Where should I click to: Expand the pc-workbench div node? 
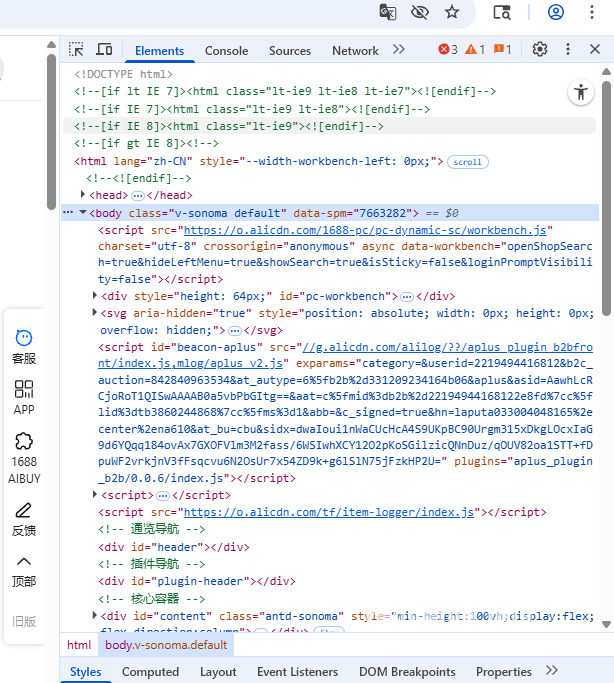coord(94,295)
